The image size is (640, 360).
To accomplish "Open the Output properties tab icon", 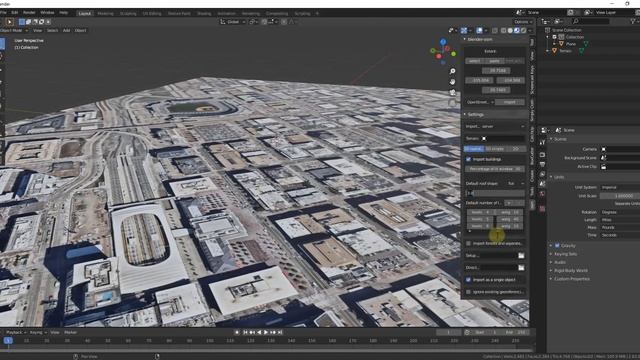I will 542,164.
